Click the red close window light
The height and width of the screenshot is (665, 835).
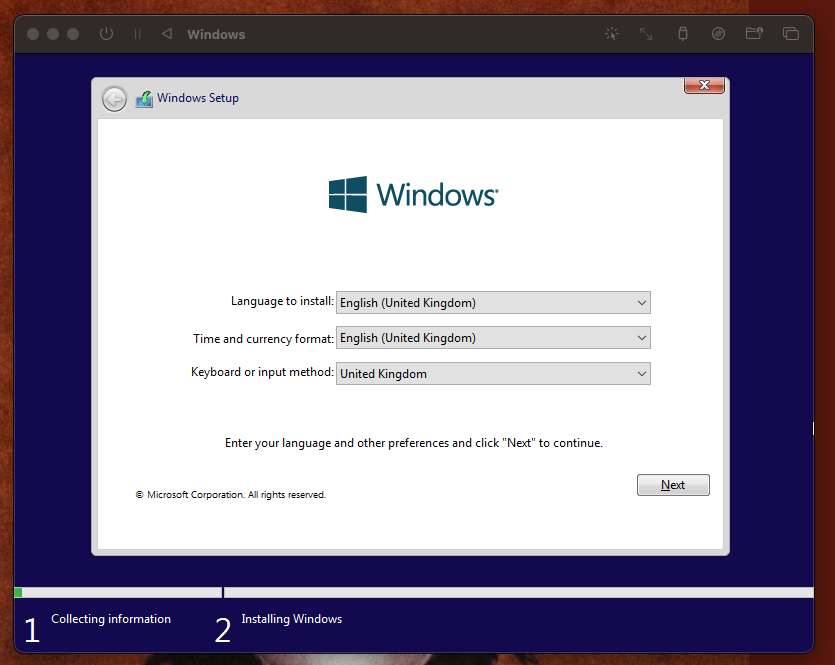[33, 34]
